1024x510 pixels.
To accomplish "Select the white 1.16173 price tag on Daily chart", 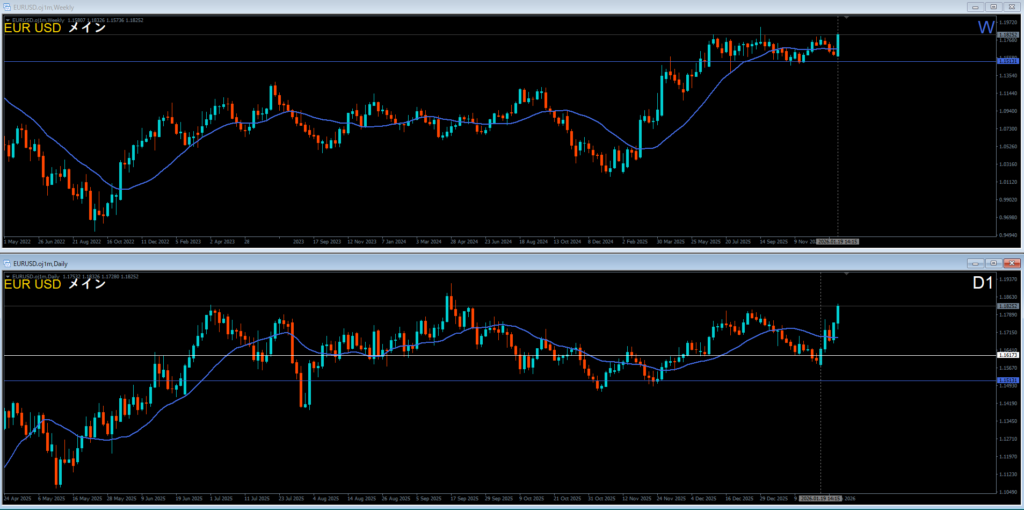I will (1008, 355).
